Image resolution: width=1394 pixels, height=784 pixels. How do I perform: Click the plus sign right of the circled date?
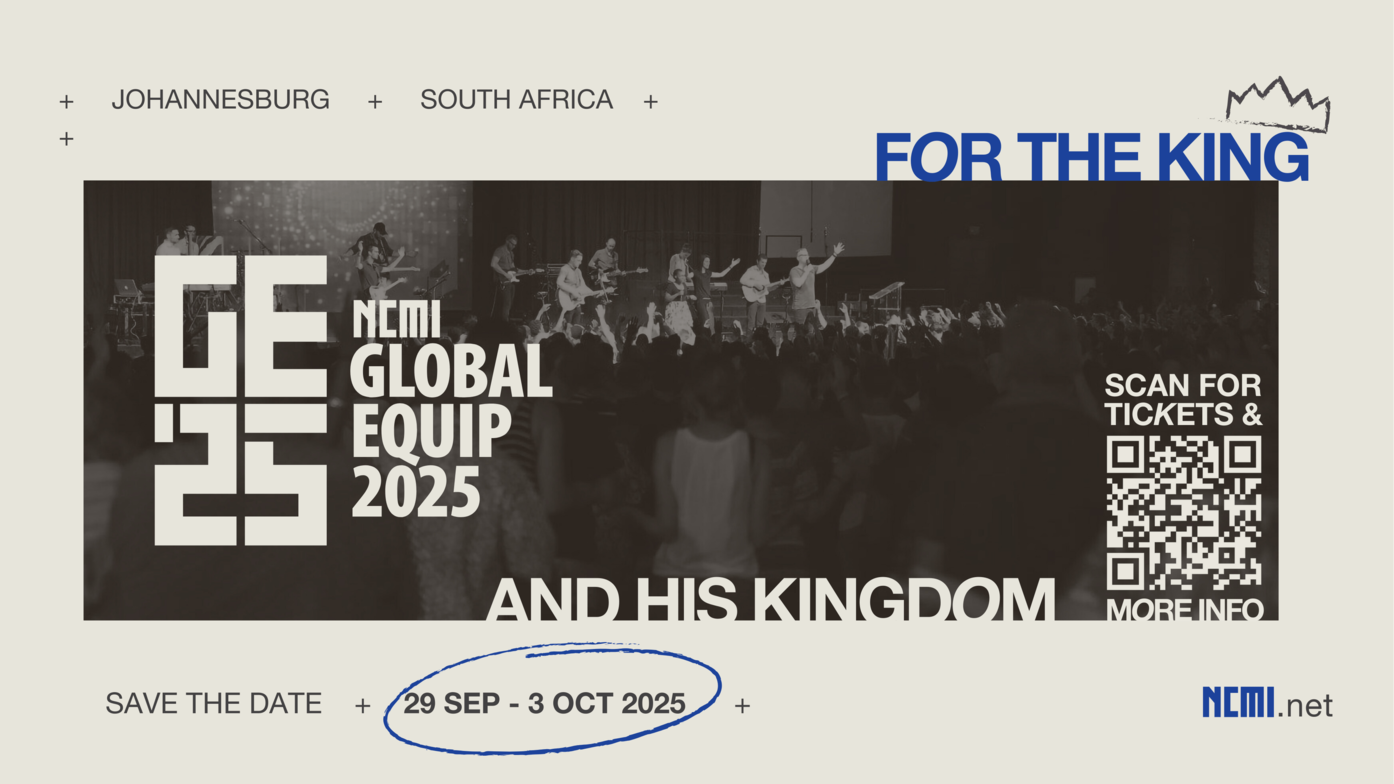[742, 705]
